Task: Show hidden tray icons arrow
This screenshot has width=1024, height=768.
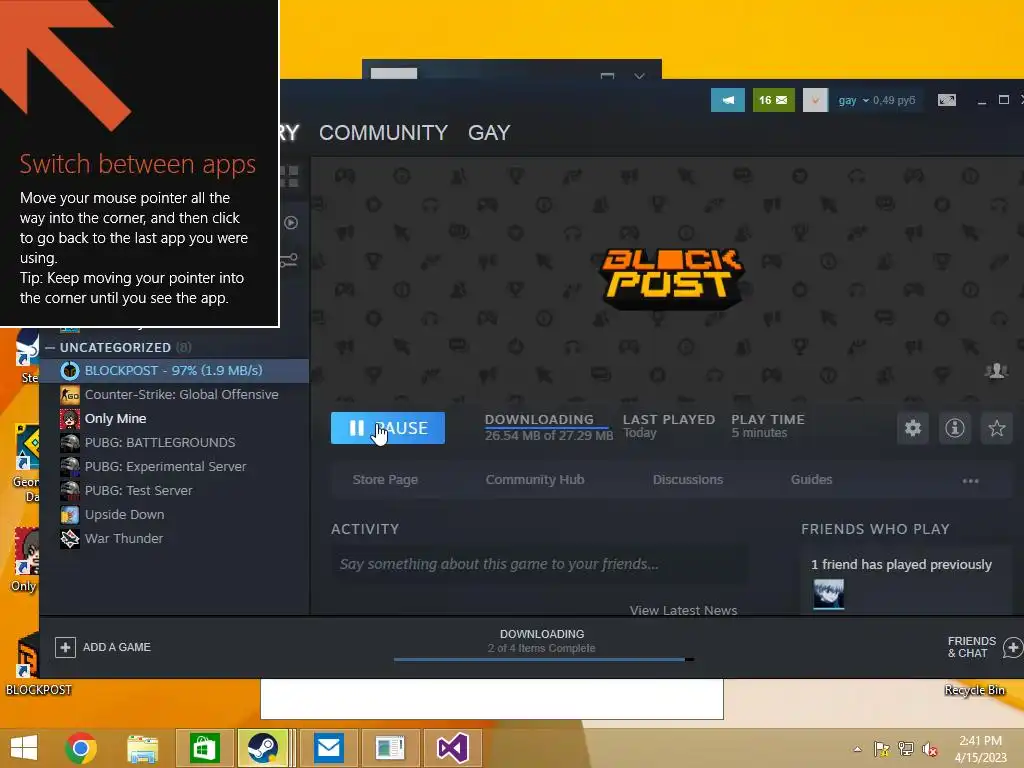Action: coord(857,749)
